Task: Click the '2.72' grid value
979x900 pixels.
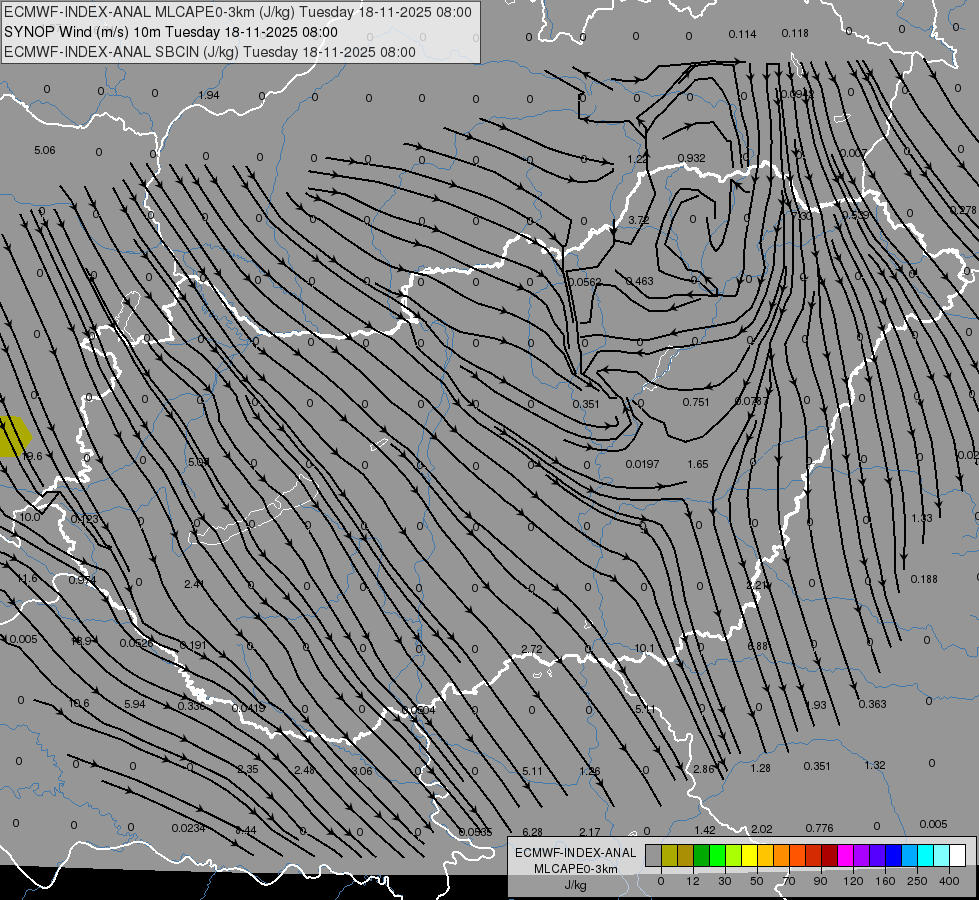Action: [531, 649]
